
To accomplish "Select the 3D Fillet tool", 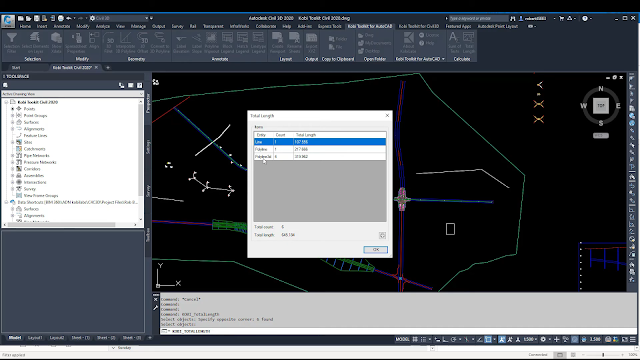I will [x=109, y=43].
